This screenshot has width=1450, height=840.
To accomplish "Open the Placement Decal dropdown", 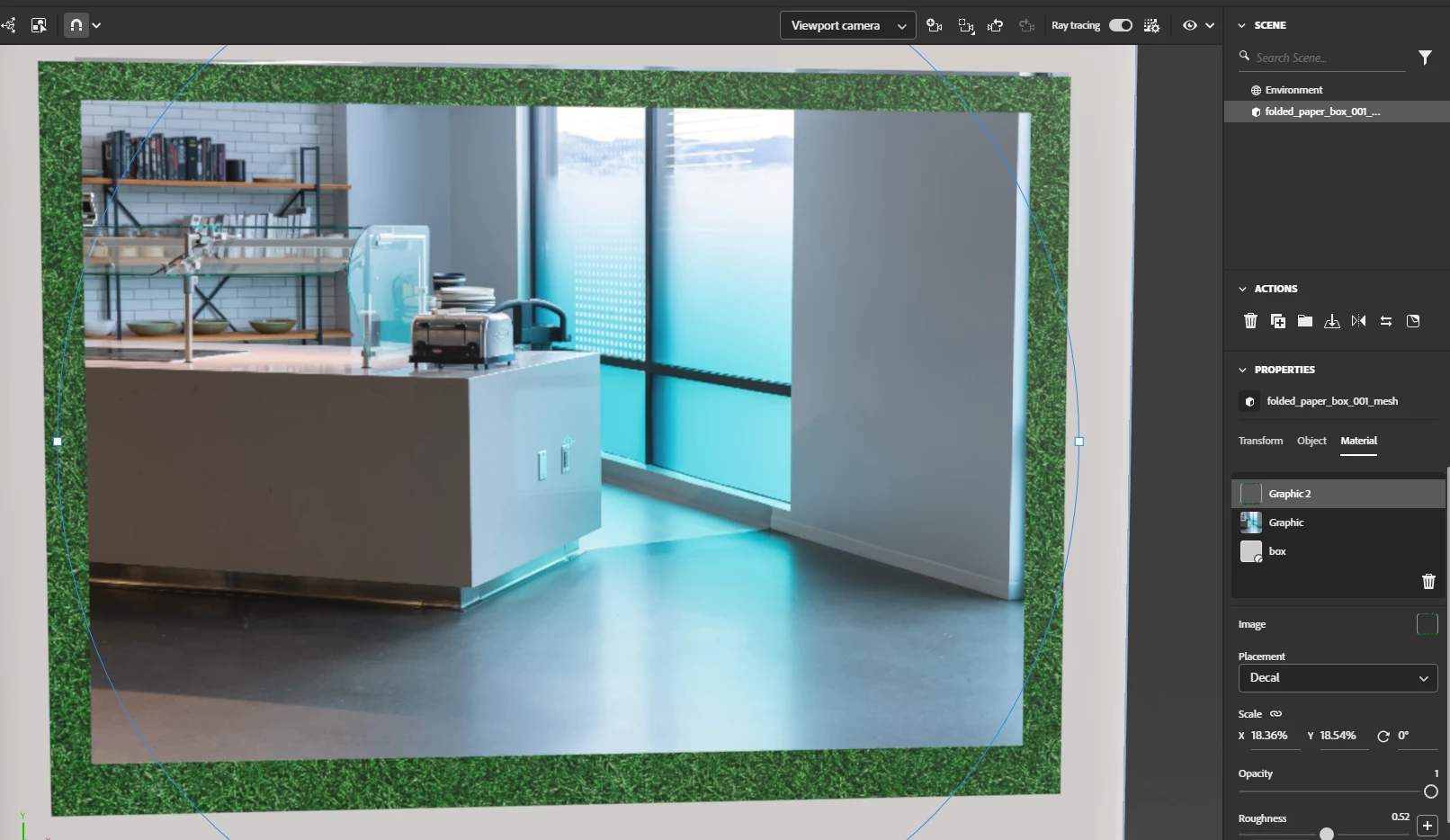I will 1338,678.
